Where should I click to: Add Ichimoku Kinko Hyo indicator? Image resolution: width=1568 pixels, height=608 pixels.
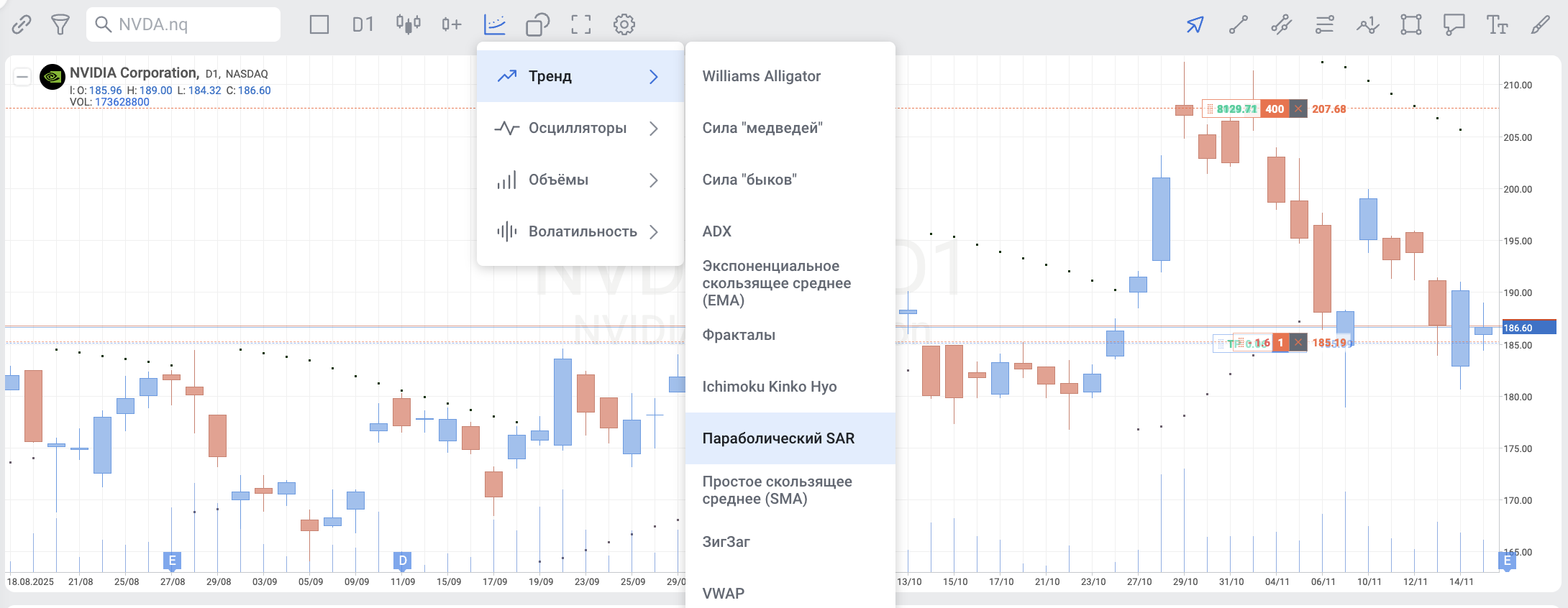point(790,387)
